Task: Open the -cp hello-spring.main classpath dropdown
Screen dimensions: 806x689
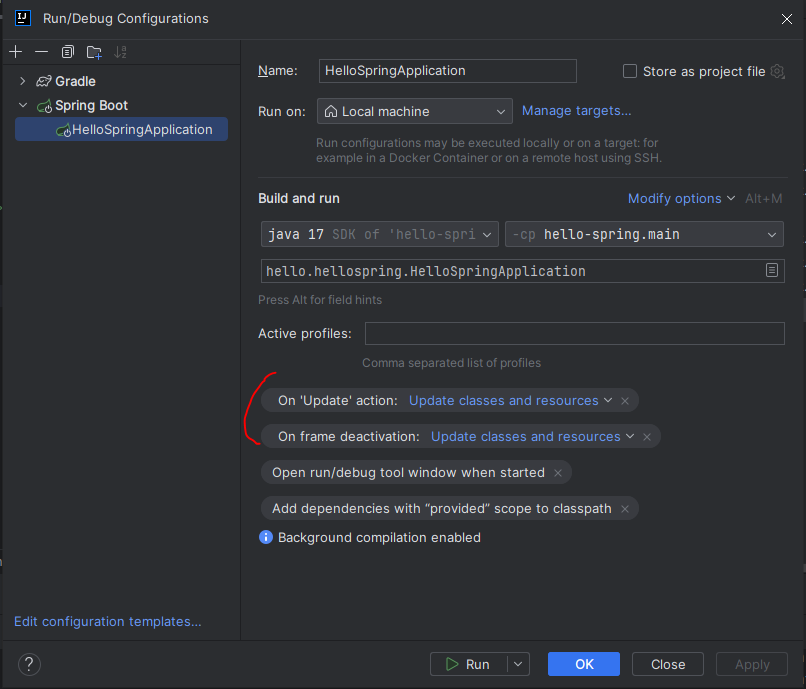Action: pyautogui.click(x=644, y=234)
